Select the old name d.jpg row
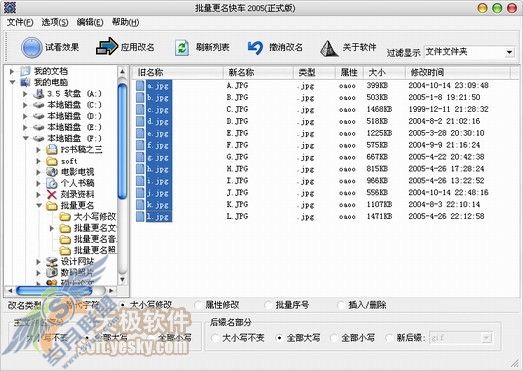This screenshot has width=523, height=371. point(158,121)
